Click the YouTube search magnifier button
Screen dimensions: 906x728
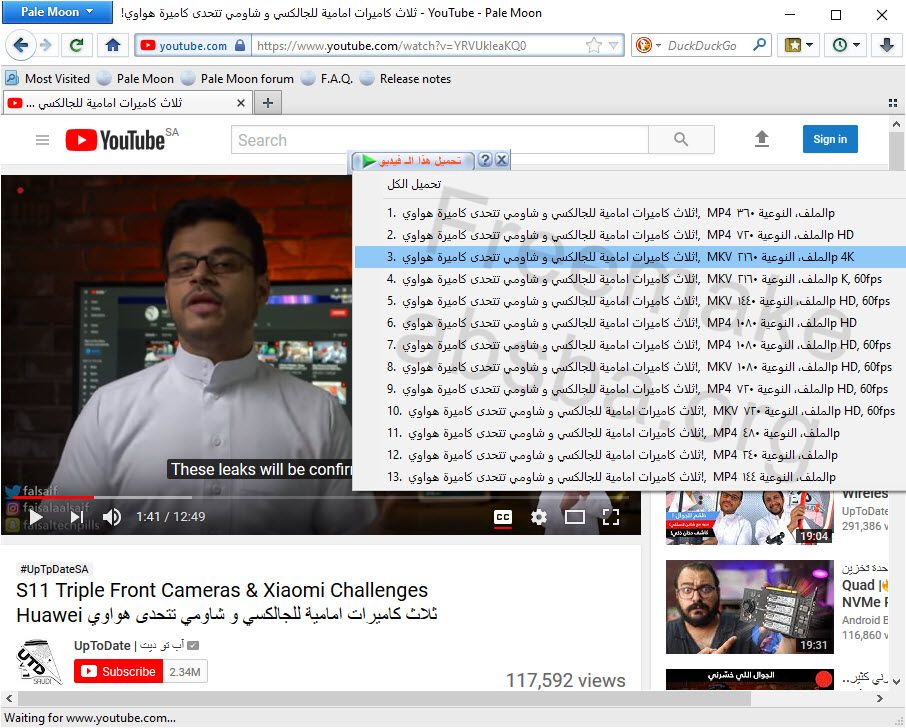click(681, 140)
